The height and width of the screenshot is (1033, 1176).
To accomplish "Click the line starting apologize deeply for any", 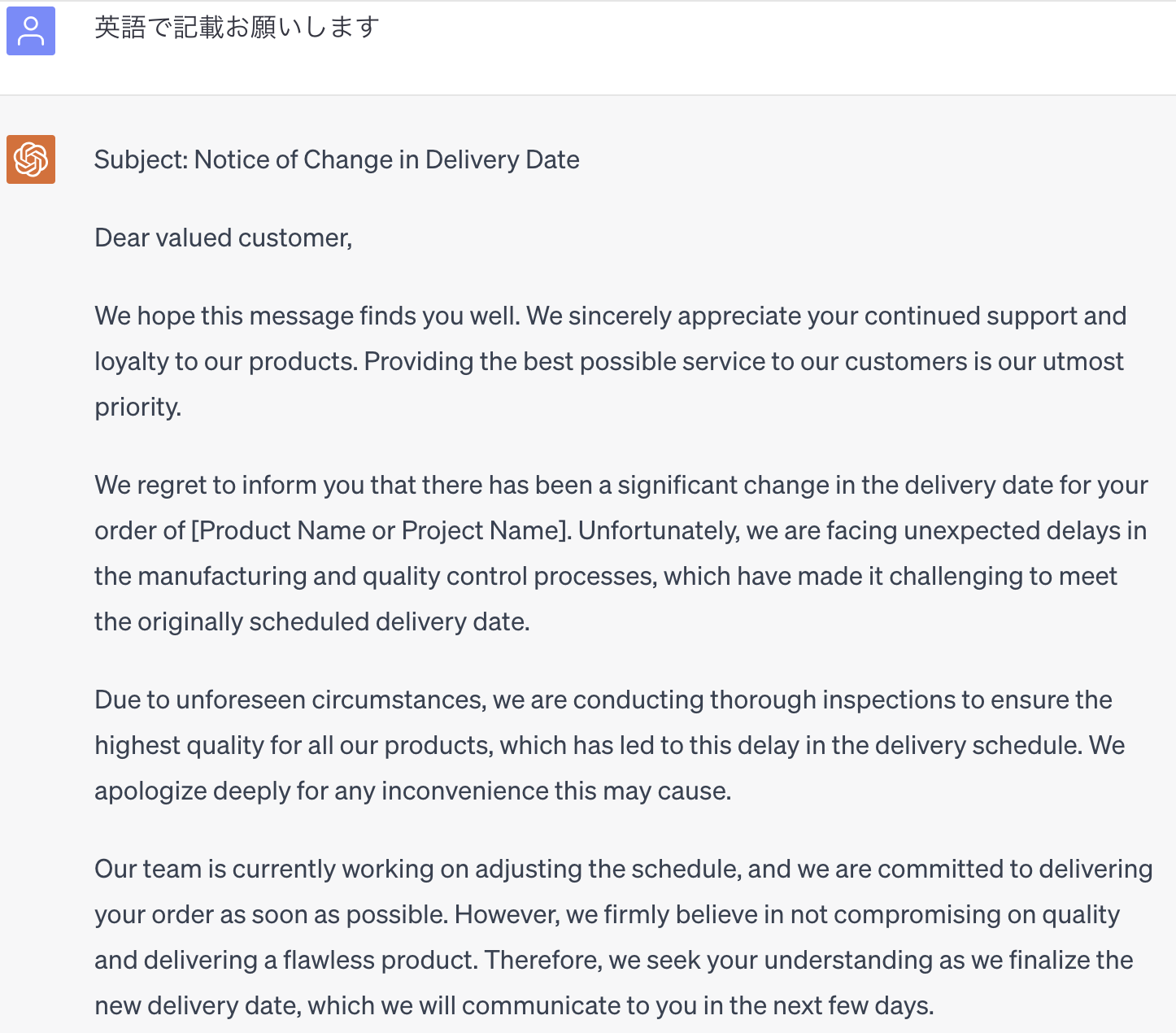I will [x=413, y=791].
